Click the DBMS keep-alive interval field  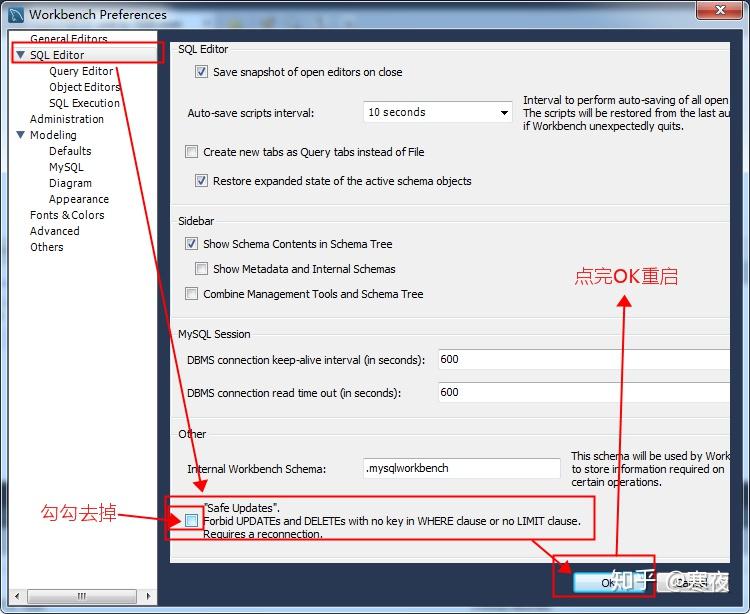[584, 359]
